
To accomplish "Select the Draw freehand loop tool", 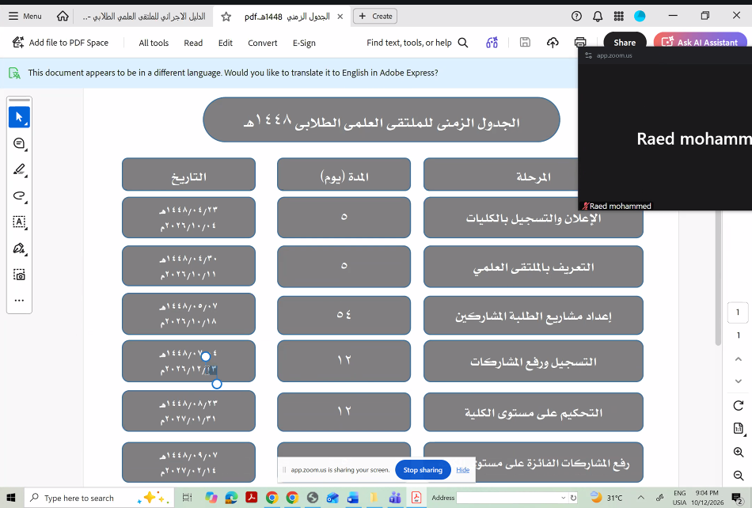I will (19, 196).
